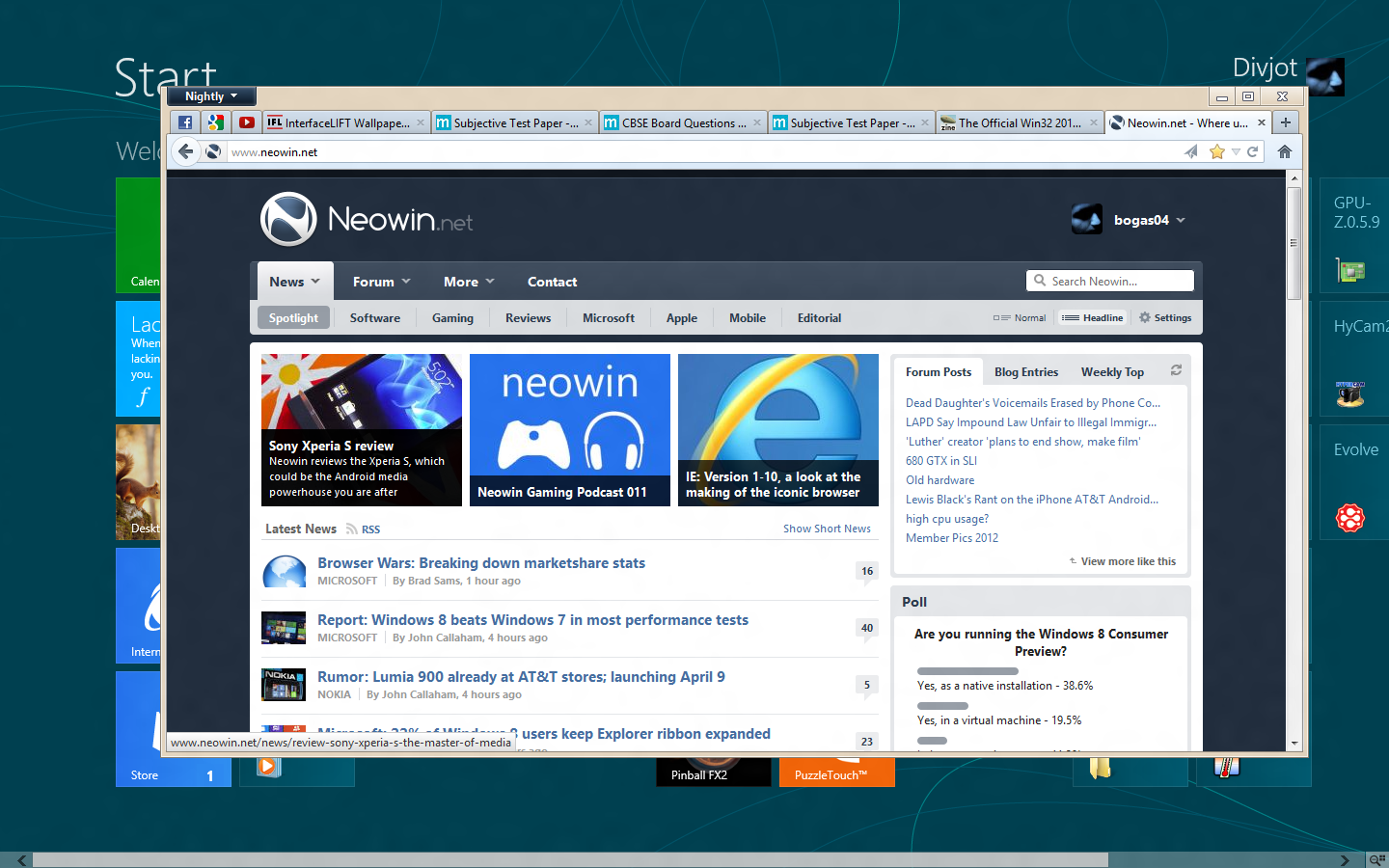This screenshot has width=1389, height=868.
Task: Click the YouTube icon in the tab strip
Action: click(x=247, y=122)
